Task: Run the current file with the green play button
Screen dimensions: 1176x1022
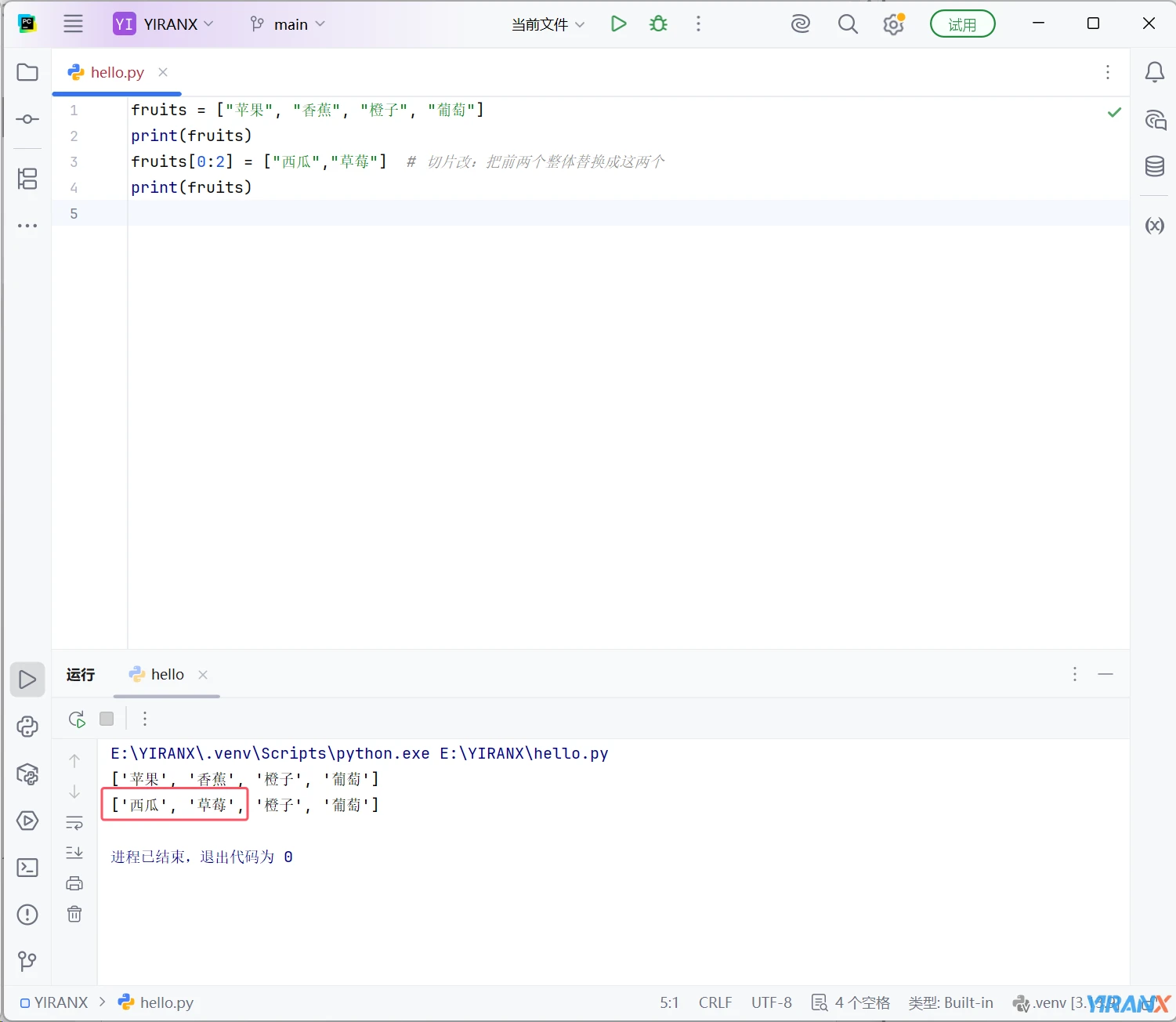Action: coord(618,24)
